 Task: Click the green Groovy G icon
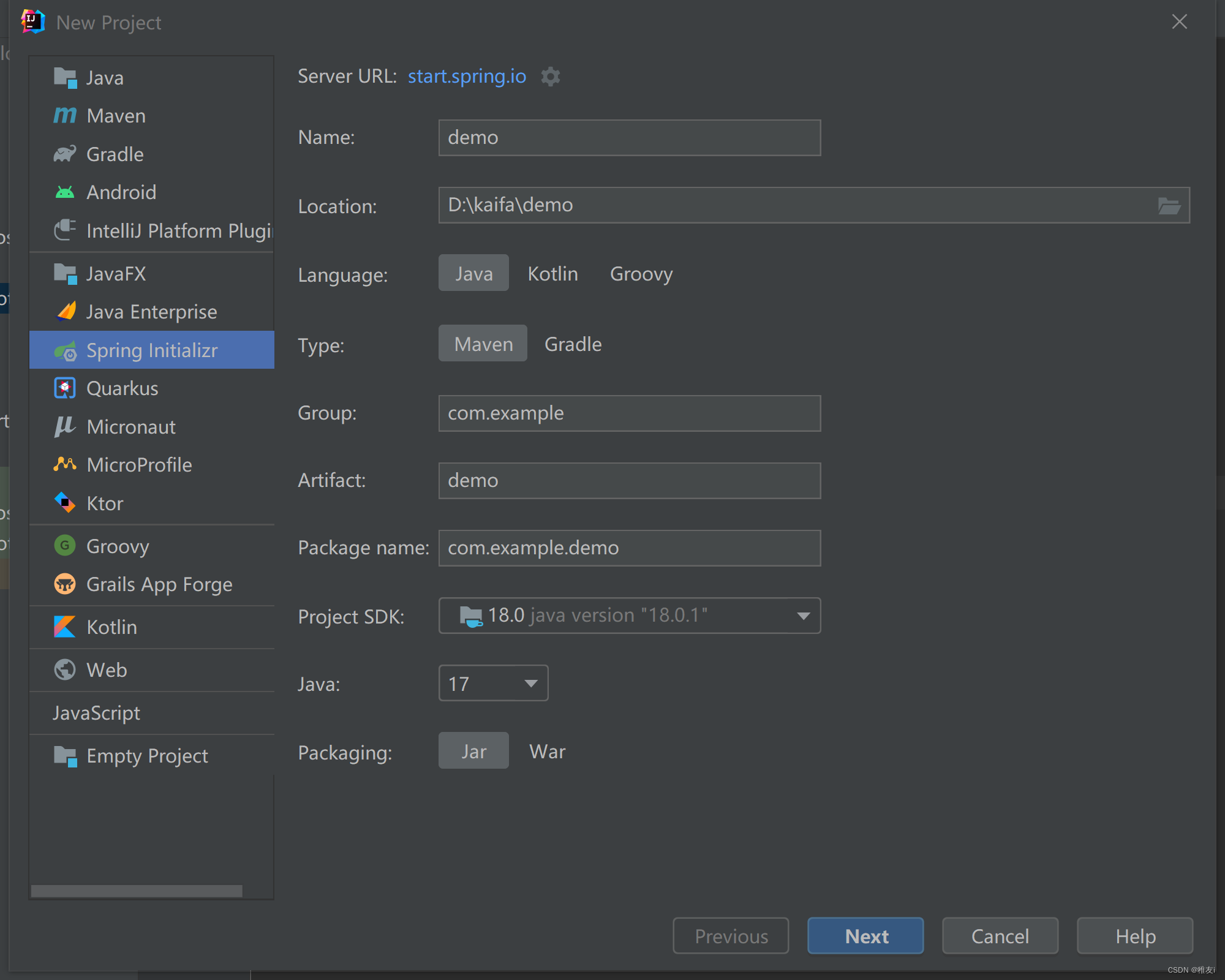click(65, 545)
